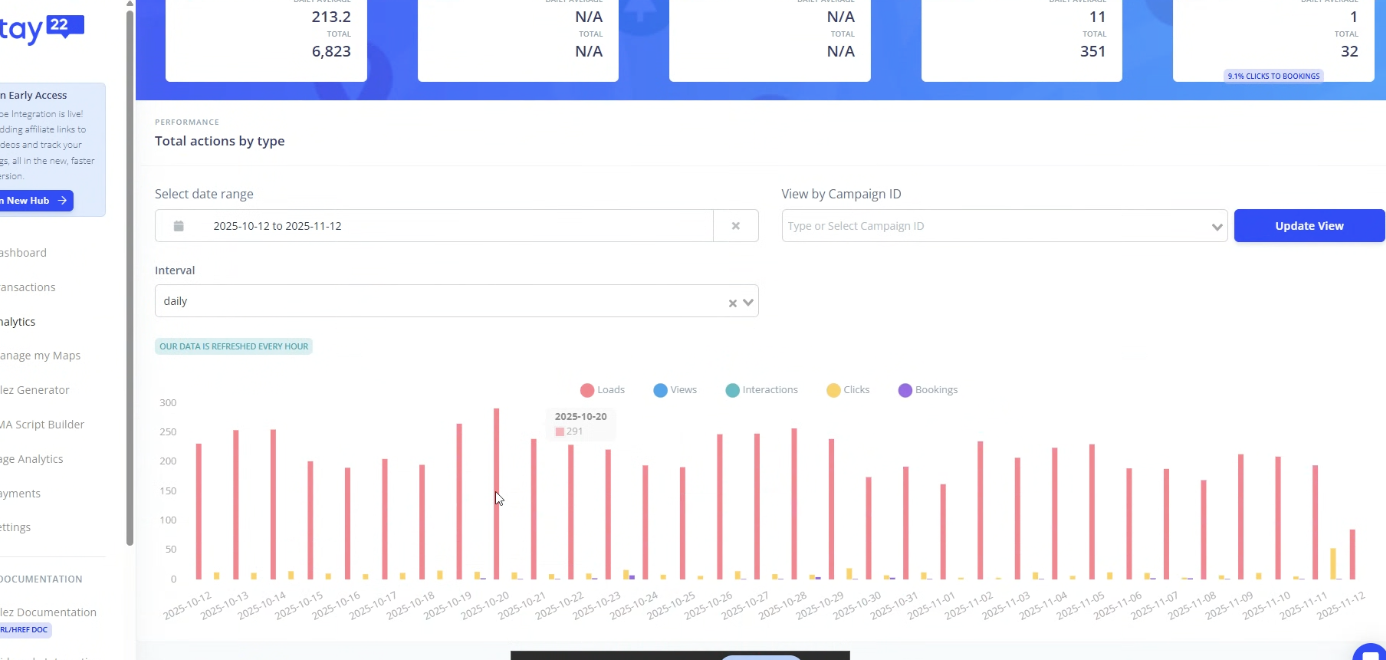Click the Early Access banner heading
The height and width of the screenshot is (660, 1386).
point(33,95)
